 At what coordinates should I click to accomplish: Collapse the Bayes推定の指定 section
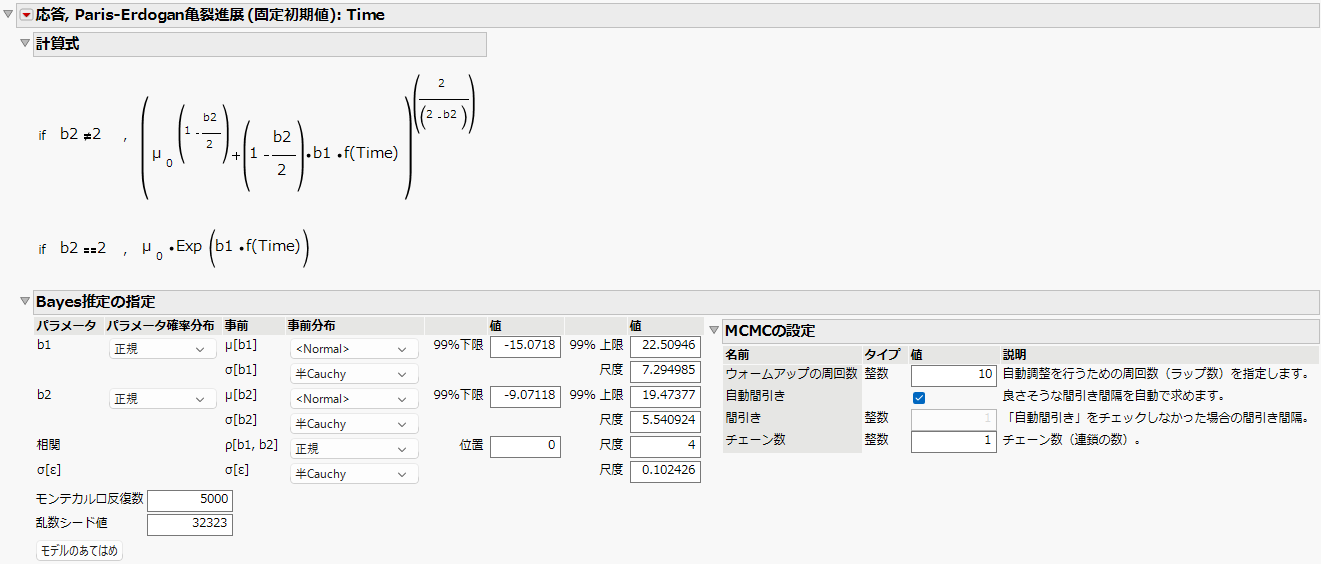coord(25,301)
